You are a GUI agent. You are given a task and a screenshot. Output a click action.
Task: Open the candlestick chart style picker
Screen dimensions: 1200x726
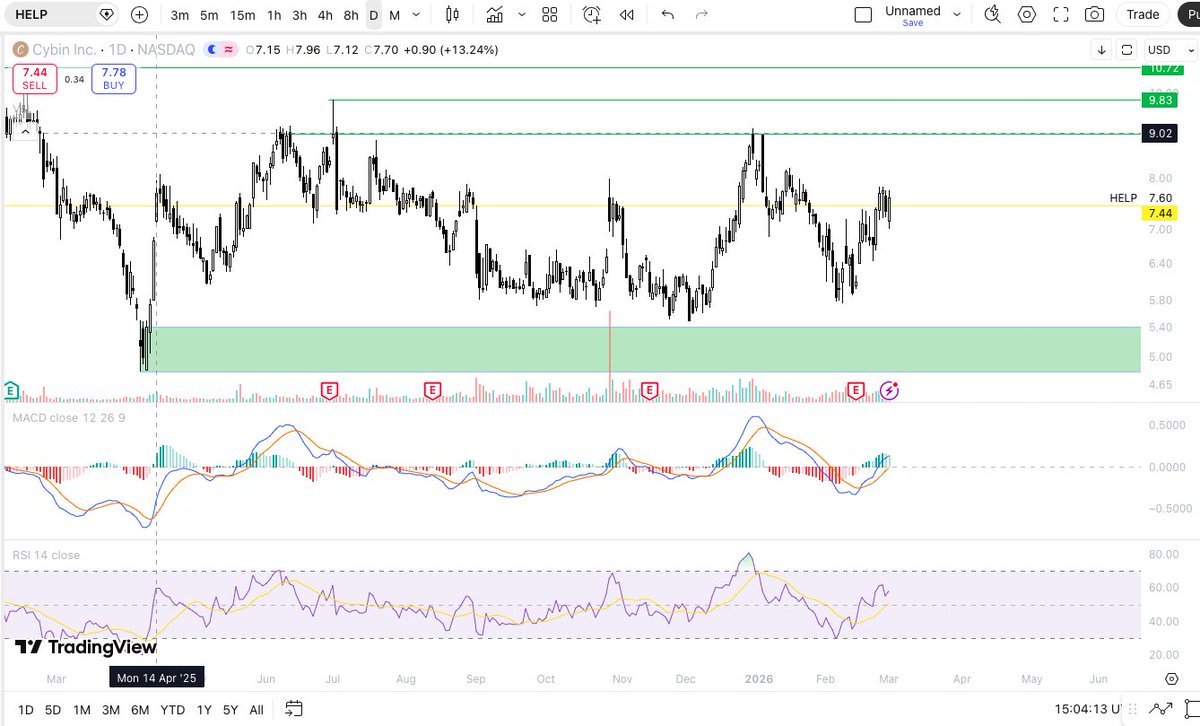(452, 15)
